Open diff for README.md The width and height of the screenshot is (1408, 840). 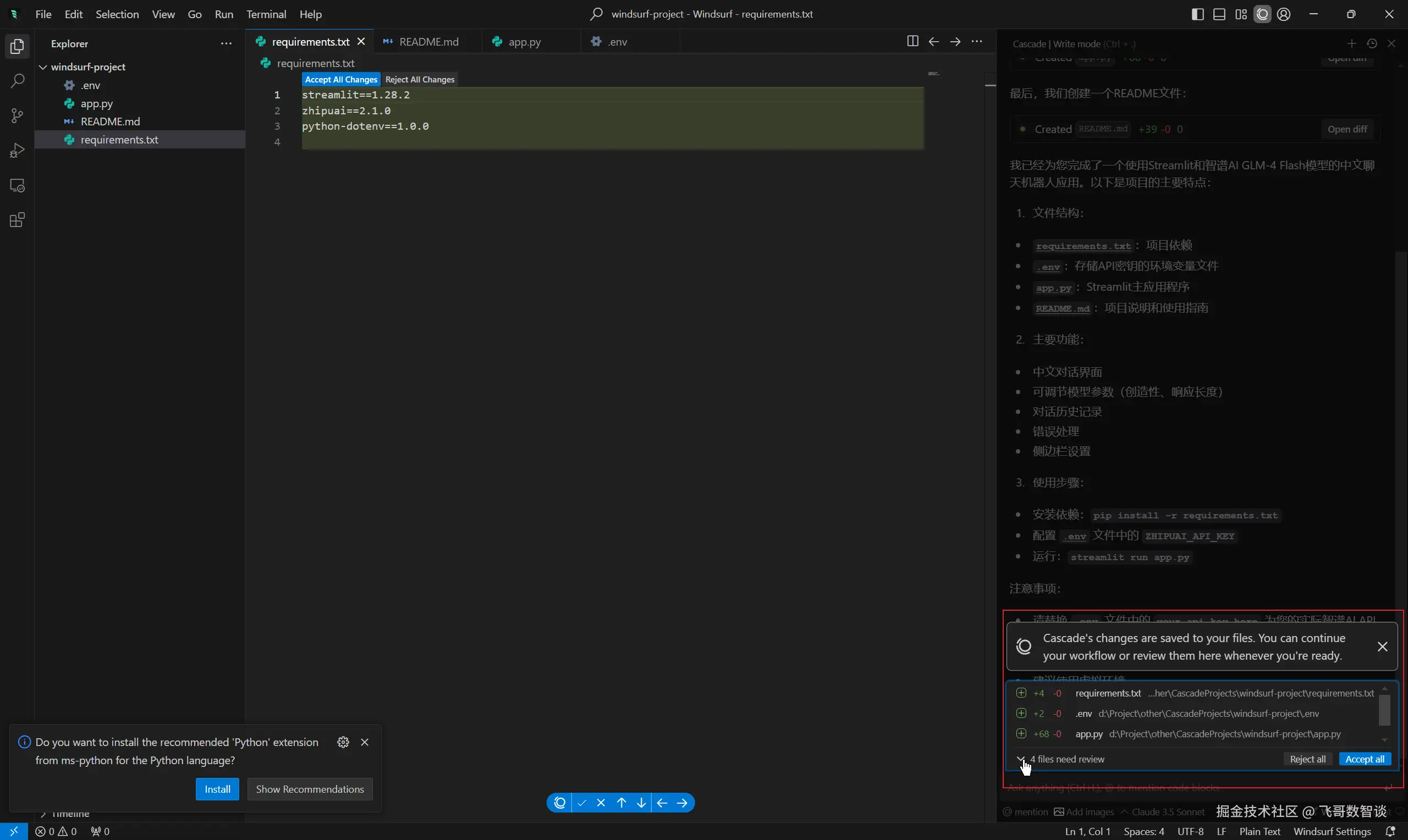click(1347, 129)
